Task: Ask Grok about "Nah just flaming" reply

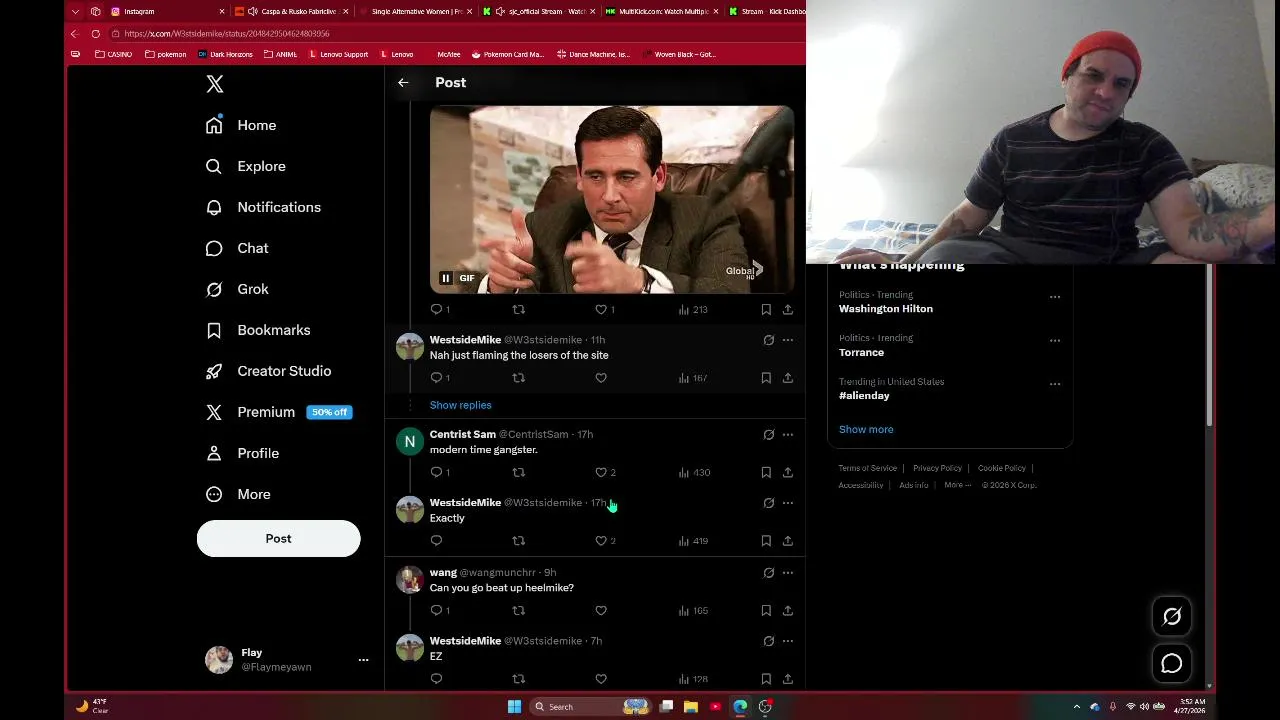Action: click(x=768, y=340)
